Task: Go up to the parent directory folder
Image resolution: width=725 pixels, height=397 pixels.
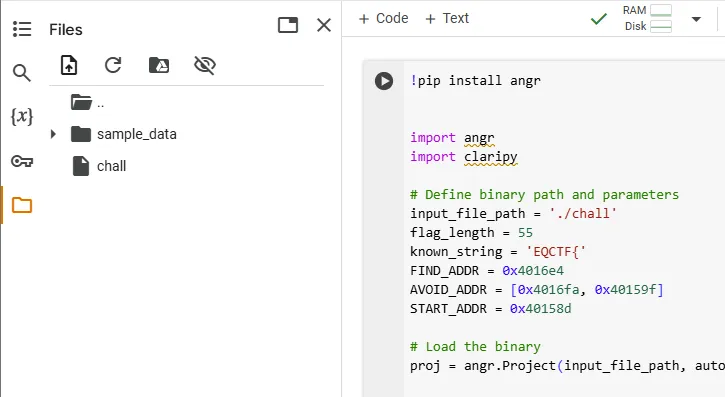Action: (87, 102)
